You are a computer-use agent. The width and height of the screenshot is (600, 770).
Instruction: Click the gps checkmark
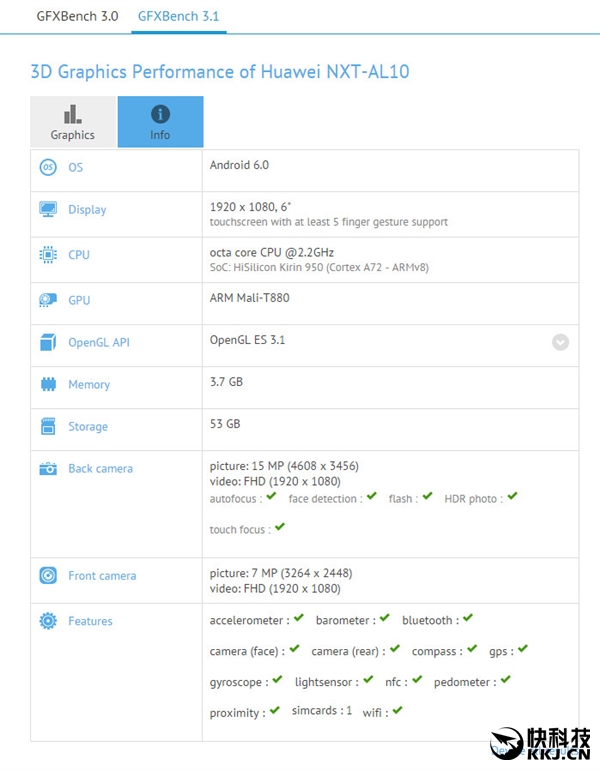[x=523, y=649]
